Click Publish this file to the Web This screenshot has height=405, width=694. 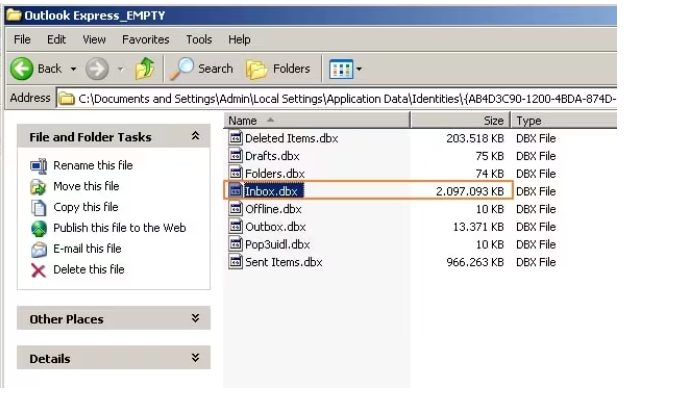[x=120, y=228]
